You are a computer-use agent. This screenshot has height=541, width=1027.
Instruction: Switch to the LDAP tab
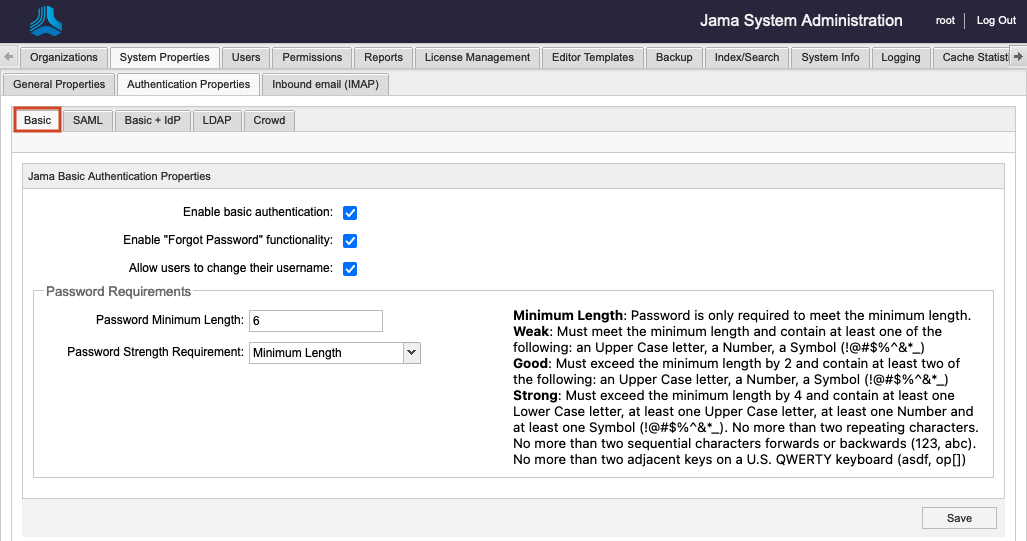click(217, 121)
